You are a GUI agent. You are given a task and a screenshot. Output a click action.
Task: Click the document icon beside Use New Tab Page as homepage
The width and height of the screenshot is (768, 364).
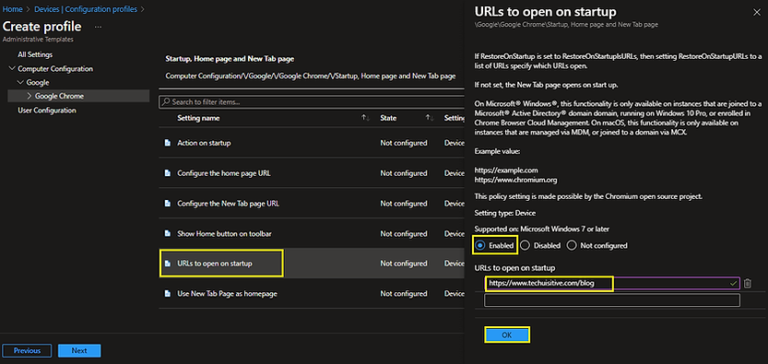[x=168, y=294]
